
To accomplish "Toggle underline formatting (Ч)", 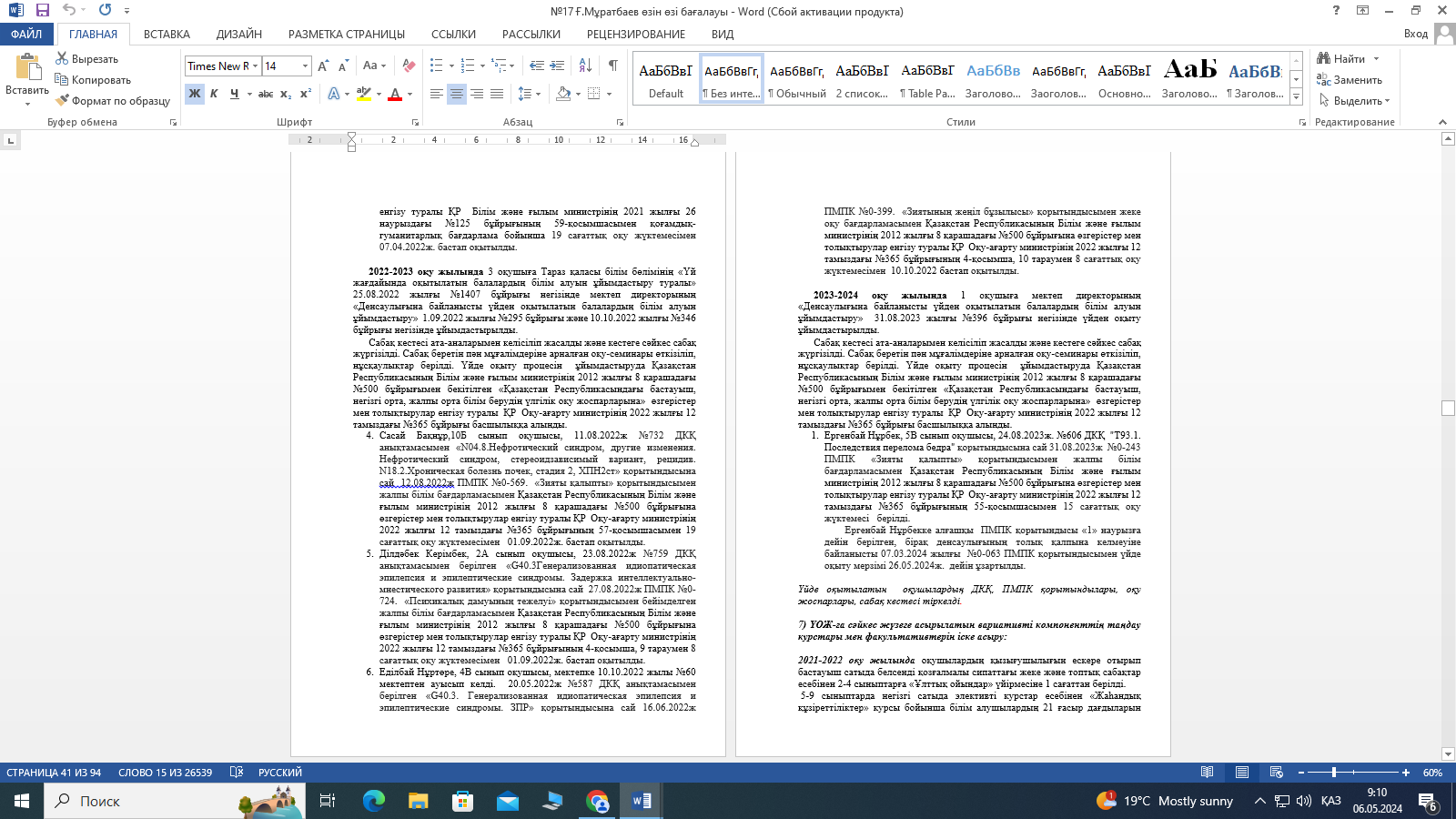I will coord(235,93).
